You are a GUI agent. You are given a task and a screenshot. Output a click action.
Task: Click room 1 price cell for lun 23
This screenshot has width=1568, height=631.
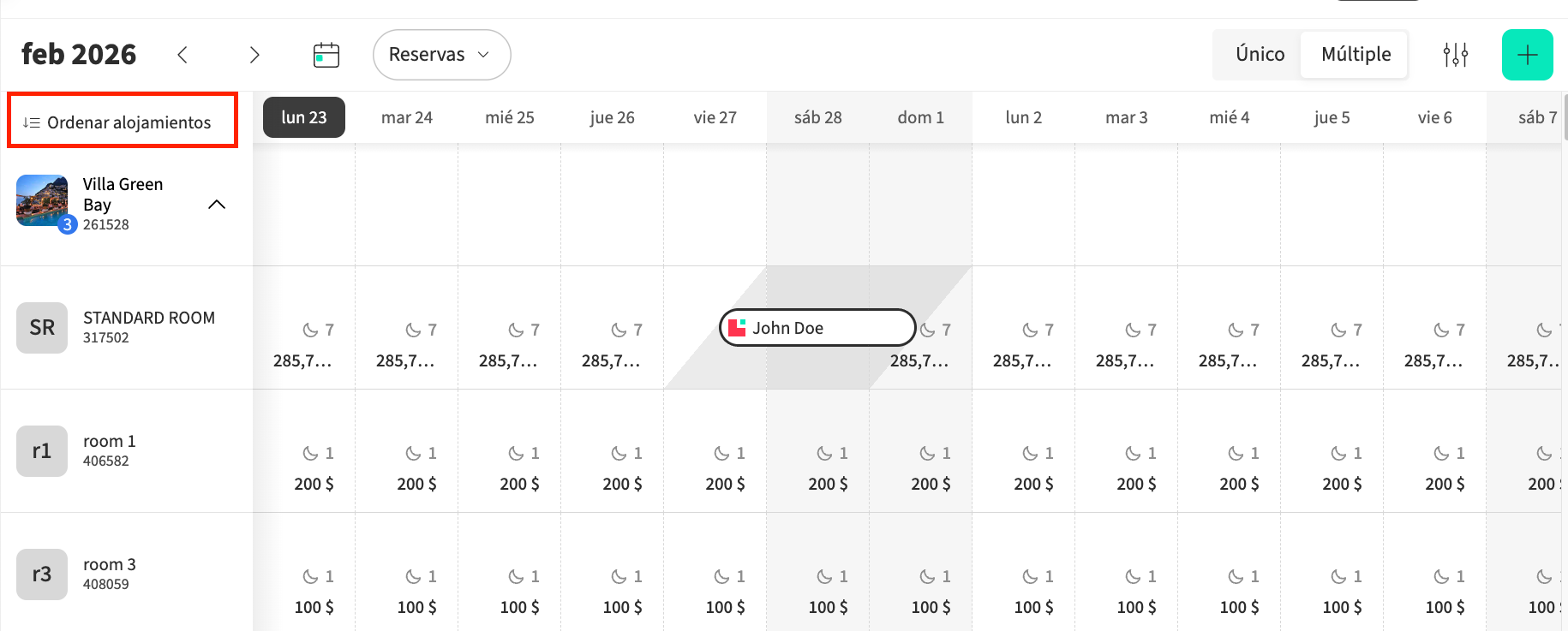[x=314, y=484]
